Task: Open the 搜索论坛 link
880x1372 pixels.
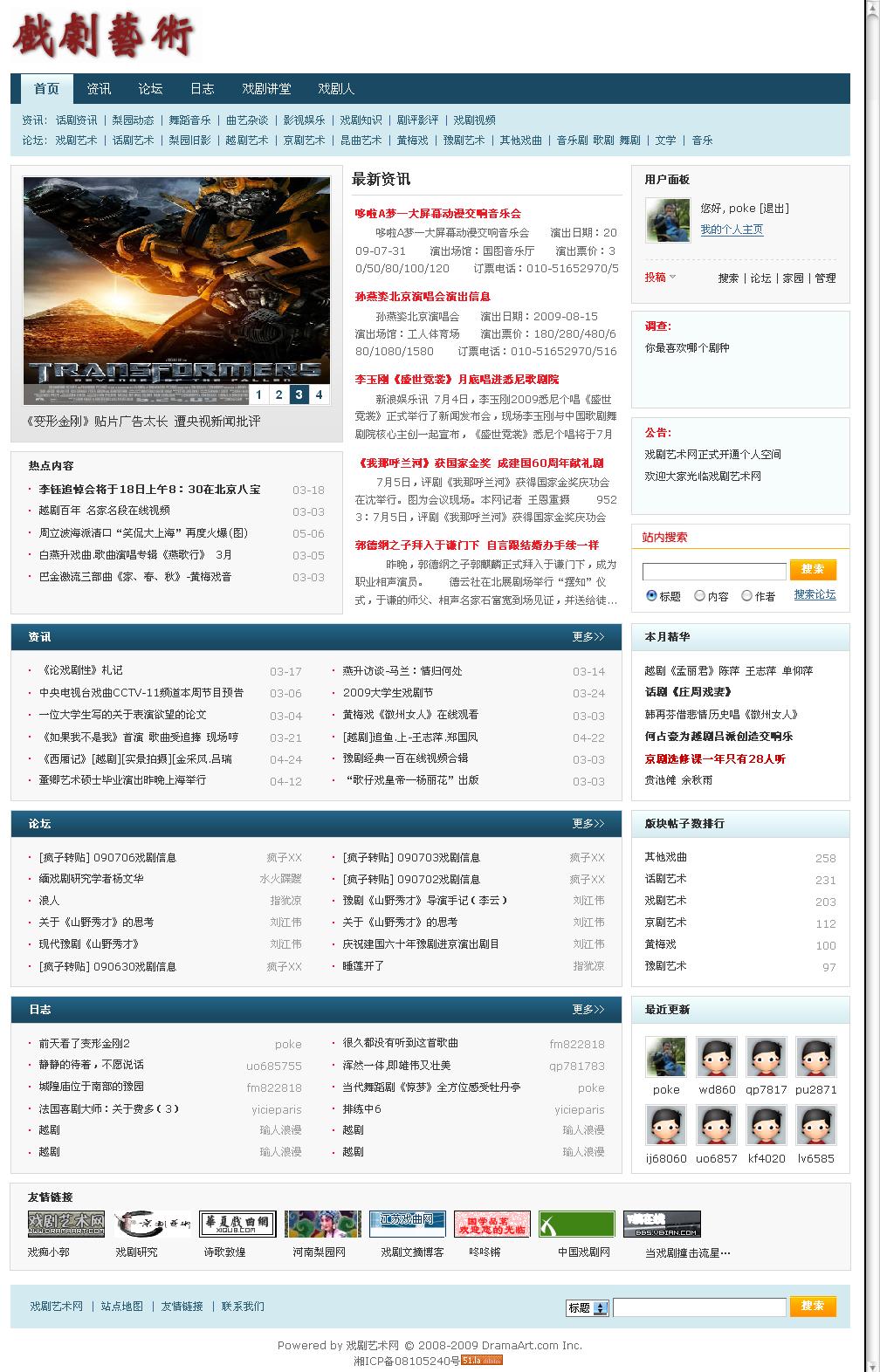Action: [815, 594]
